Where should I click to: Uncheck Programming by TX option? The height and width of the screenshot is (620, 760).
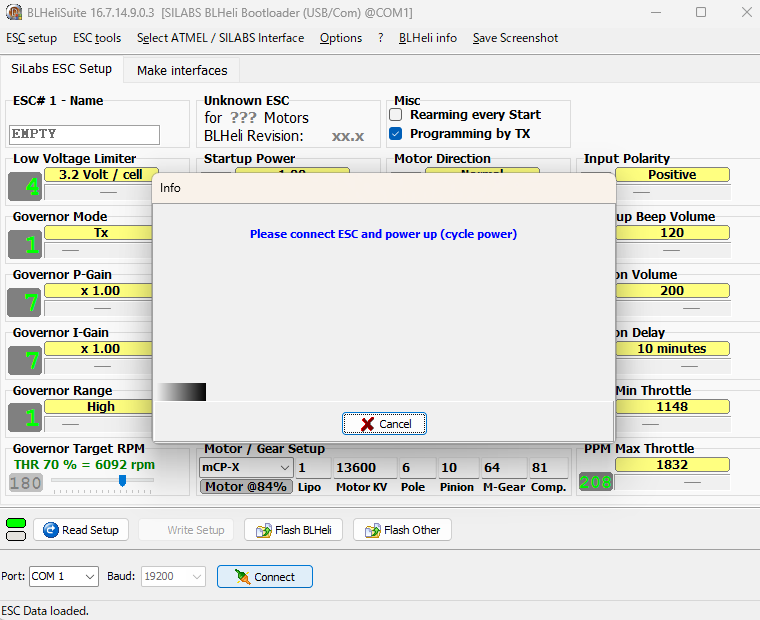coord(396,133)
